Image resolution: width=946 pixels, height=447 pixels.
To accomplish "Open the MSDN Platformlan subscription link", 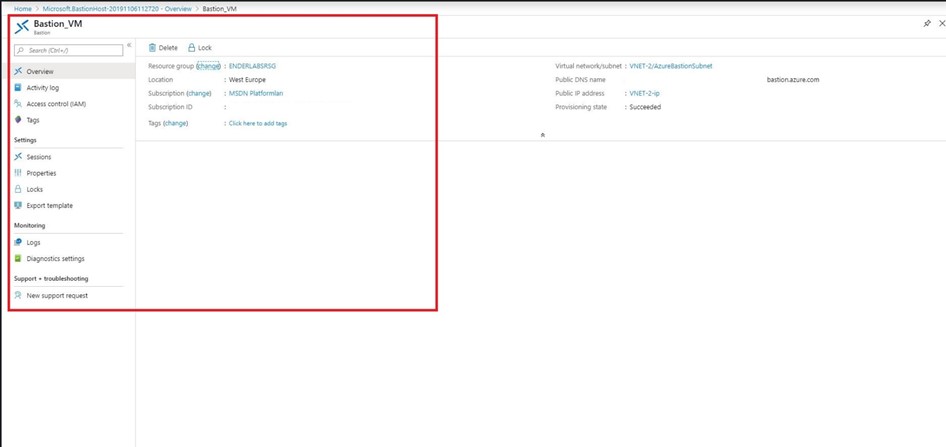I will pyautogui.click(x=256, y=94).
